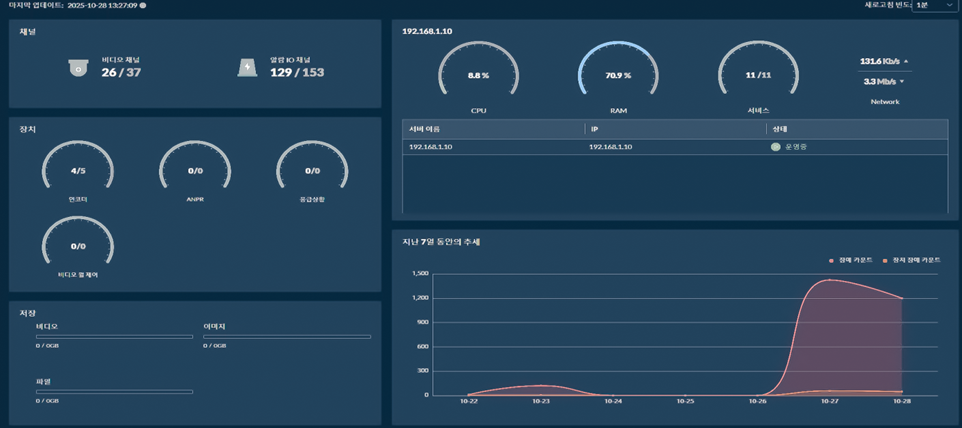Sort by the 서버 이름 column header
Screen dimensions: 962x428
[x=424, y=129]
